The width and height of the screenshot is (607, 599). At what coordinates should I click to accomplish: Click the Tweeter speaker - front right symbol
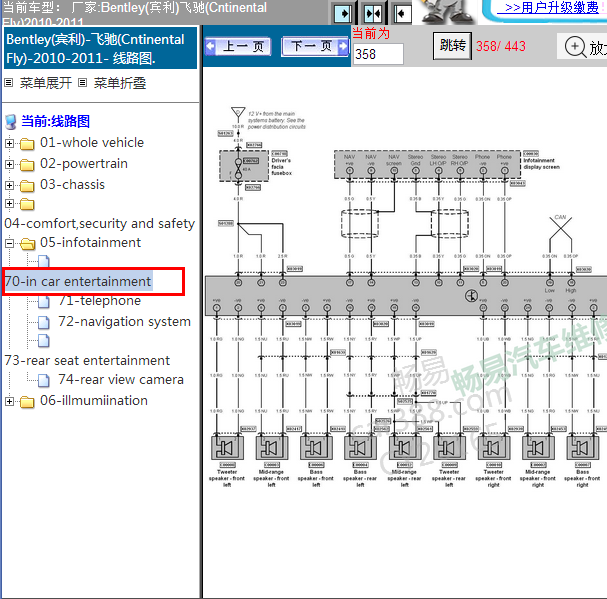click(494, 448)
